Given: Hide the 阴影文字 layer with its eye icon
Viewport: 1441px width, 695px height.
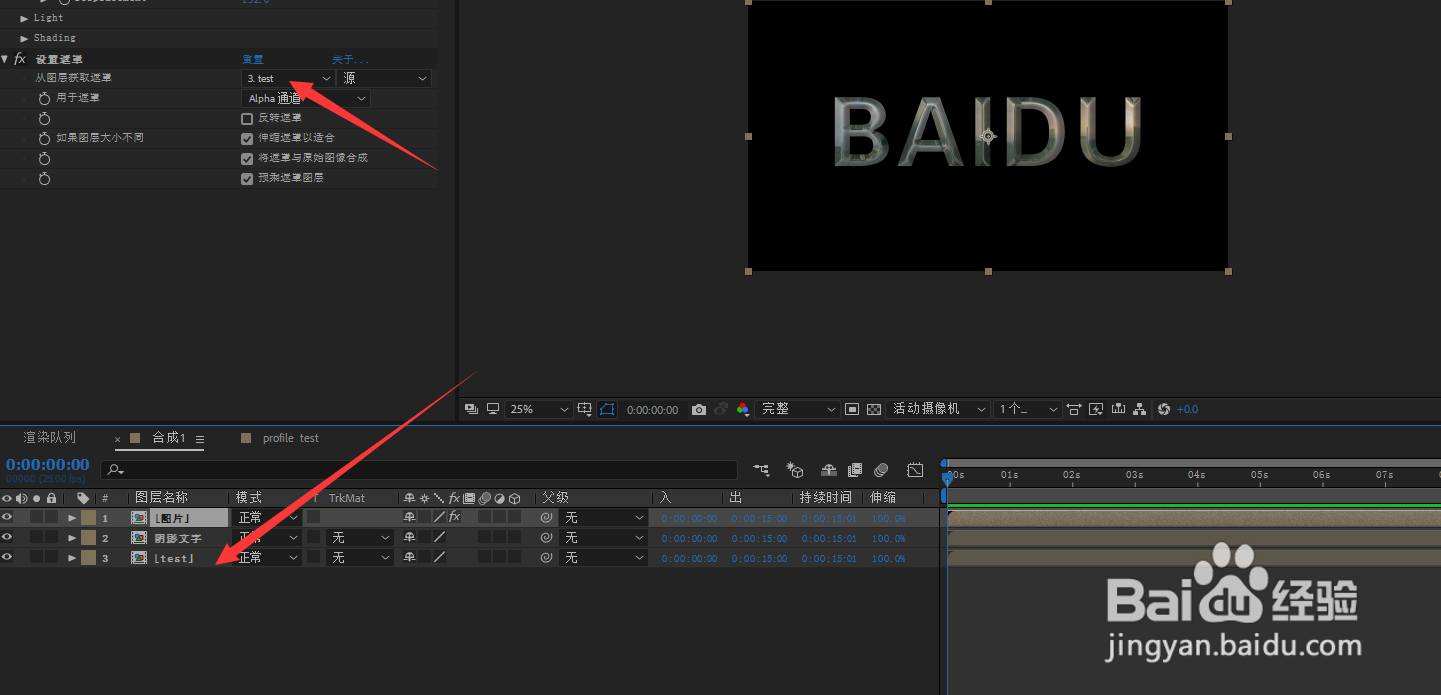Looking at the screenshot, I should 7,537.
